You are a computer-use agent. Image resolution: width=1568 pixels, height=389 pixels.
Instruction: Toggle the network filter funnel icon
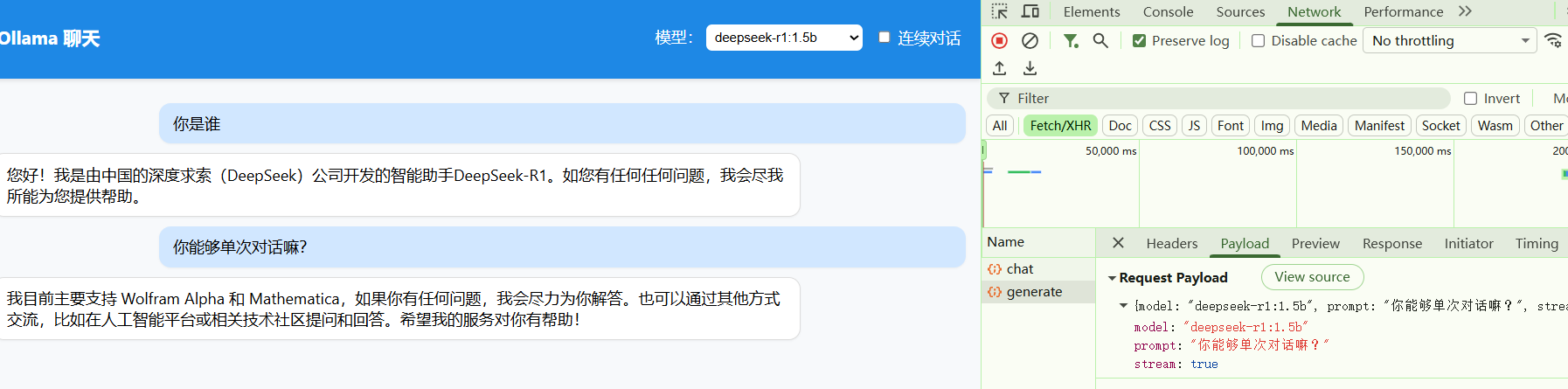[1071, 40]
